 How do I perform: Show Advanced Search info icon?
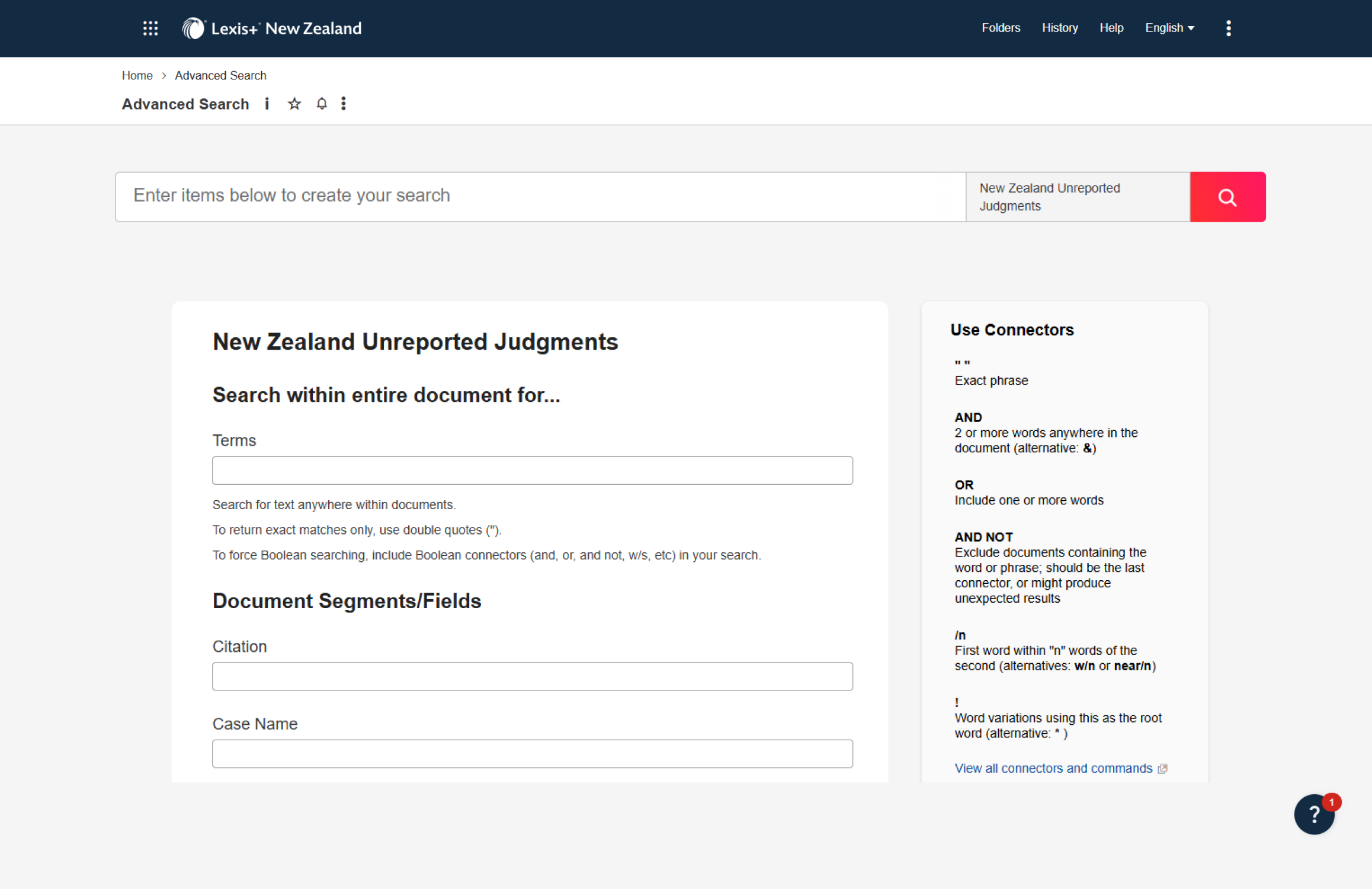click(267, 104)
